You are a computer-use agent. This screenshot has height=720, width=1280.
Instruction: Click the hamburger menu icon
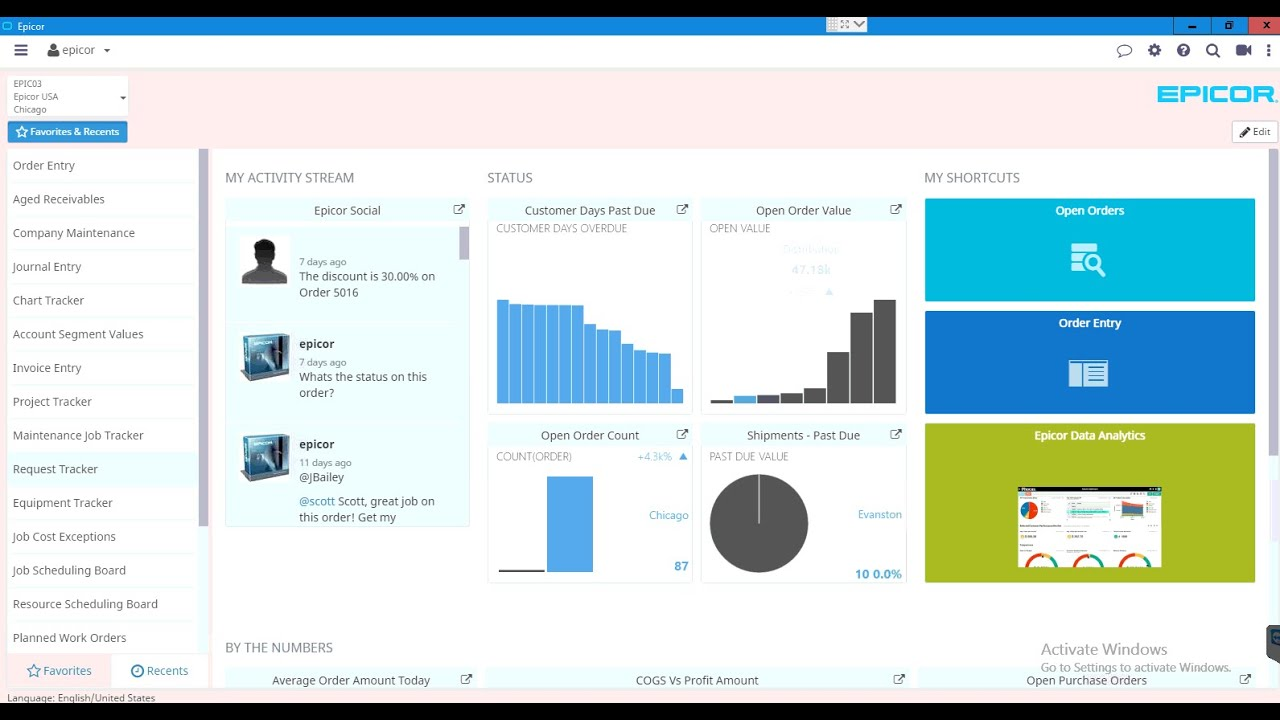[20, 50]
